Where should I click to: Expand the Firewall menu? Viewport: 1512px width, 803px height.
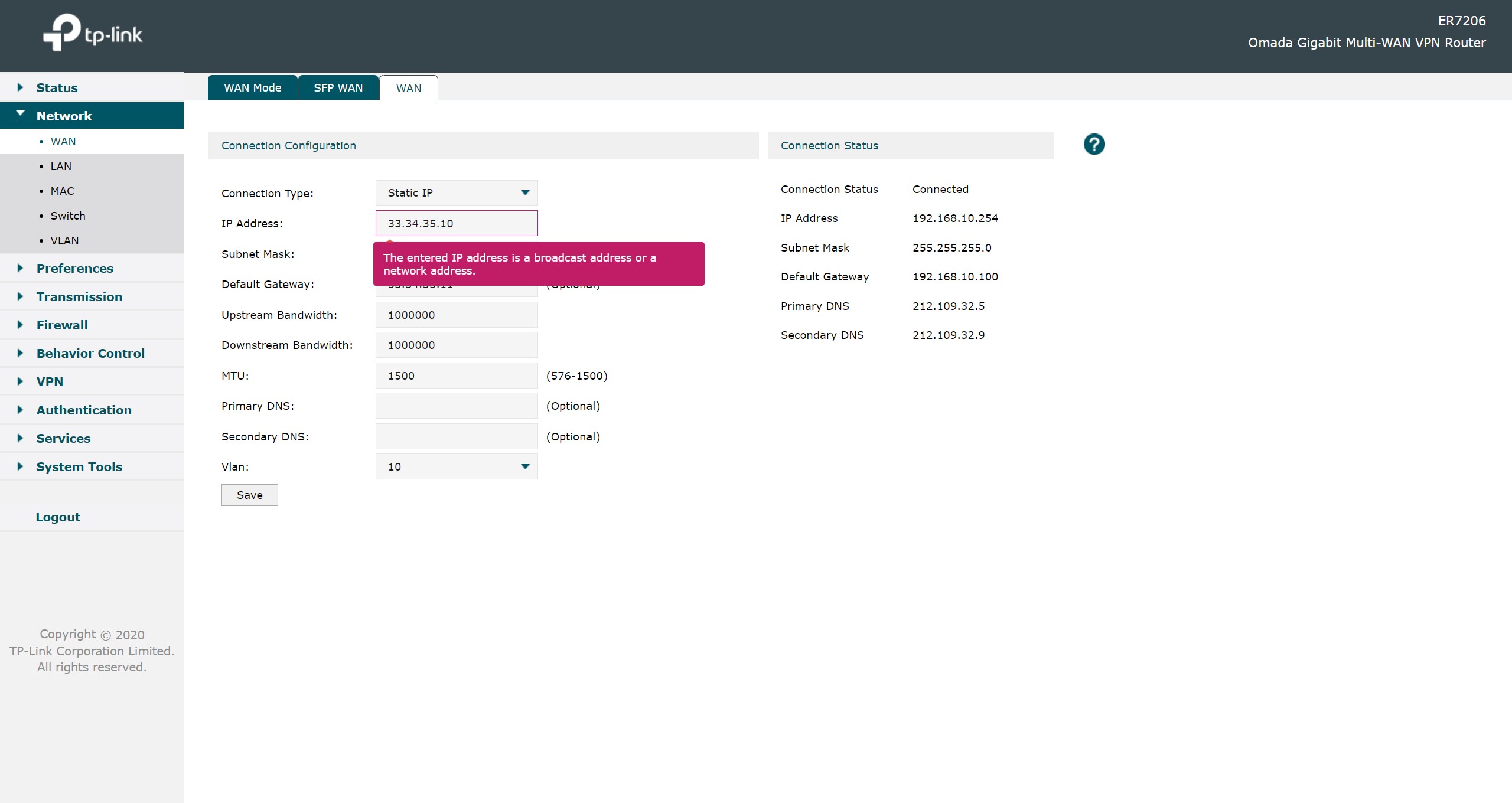pos(62,325)
